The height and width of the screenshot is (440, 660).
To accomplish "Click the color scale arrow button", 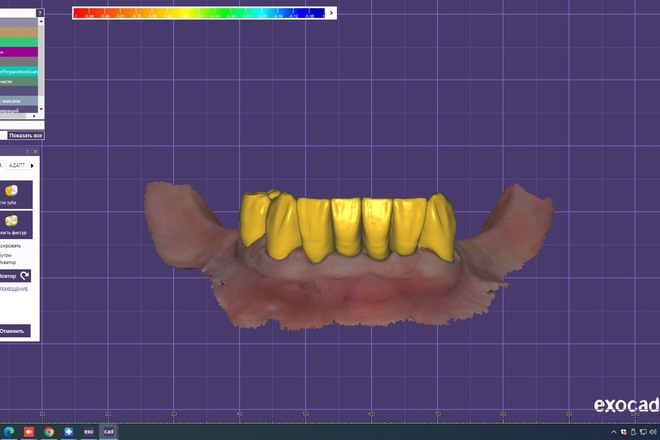I will pyautogui.click(x=331, y=13).
